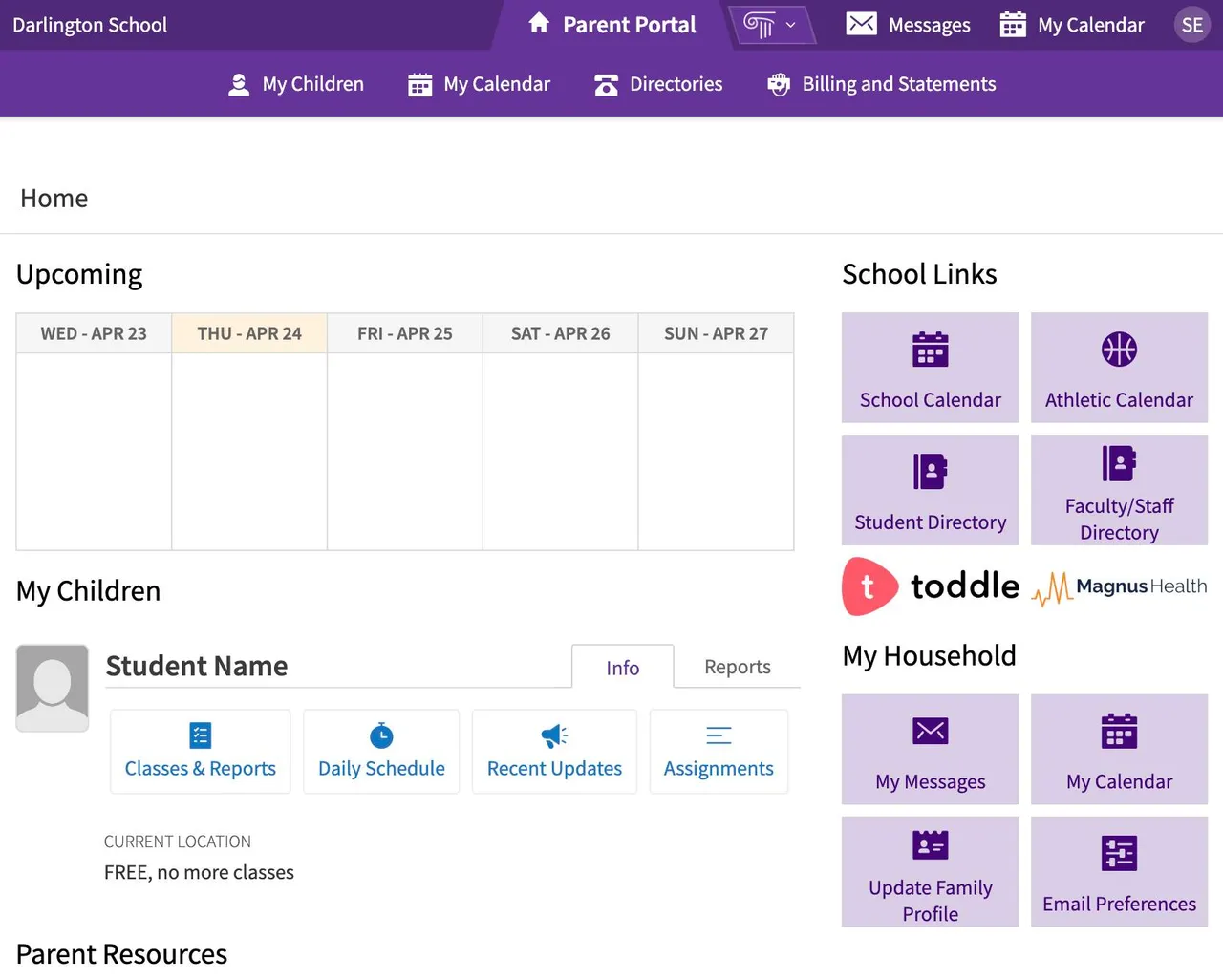
Task: Click the Faculty/Staff Directory address book icon
Action: [x=1120, y=463]
